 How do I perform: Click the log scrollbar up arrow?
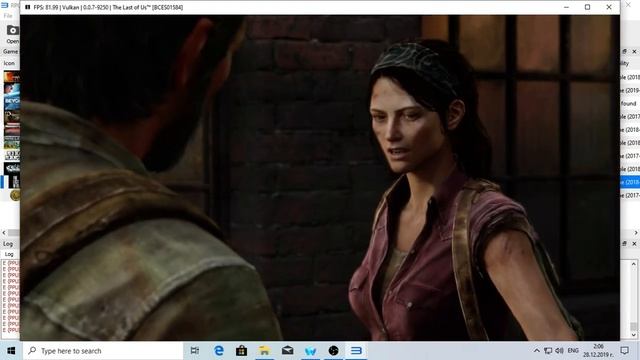point(633,264)
